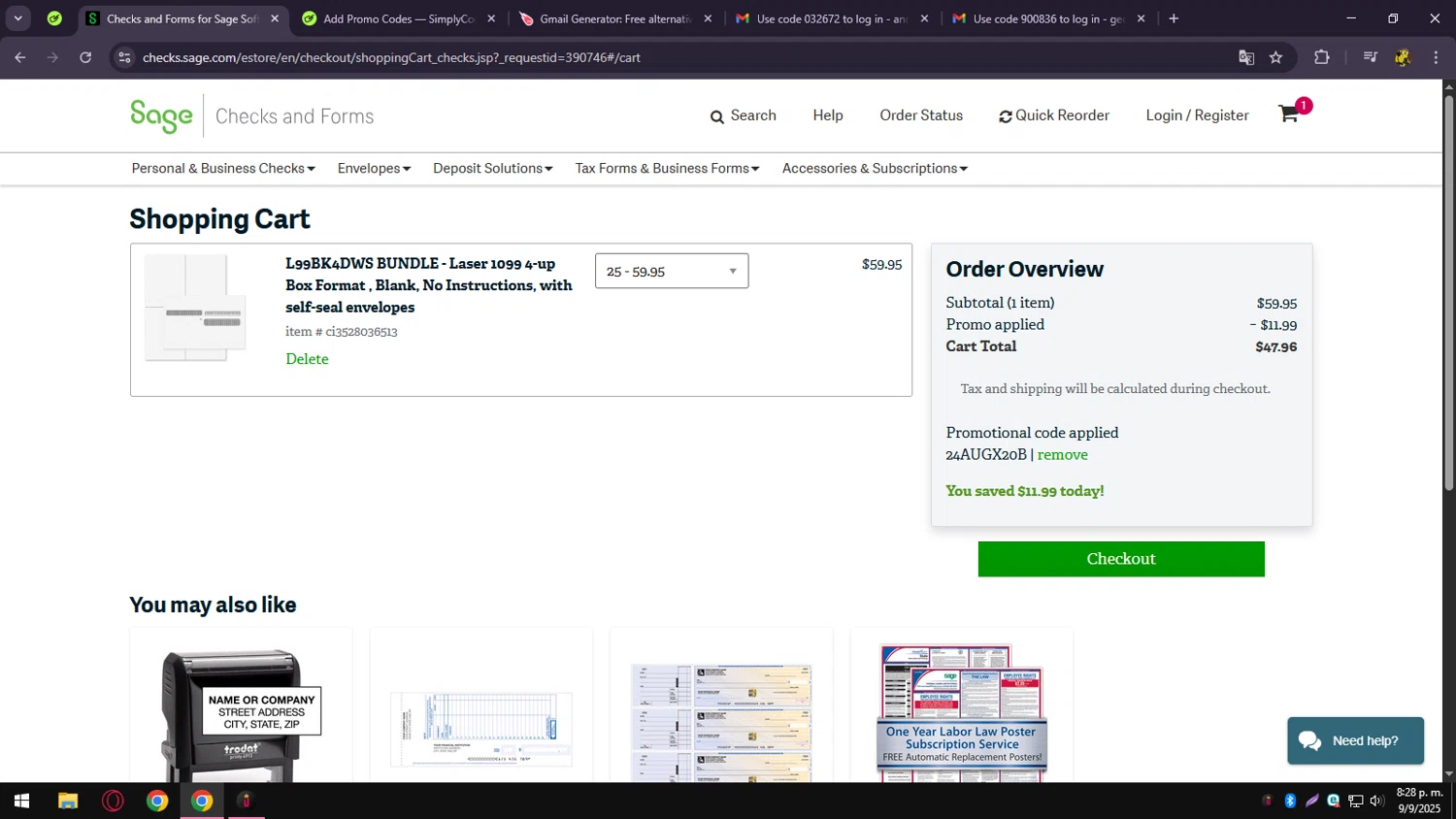Screen dimensions: 1456x819
Task: Bookmark this page with the star icon
Action: pyautogui.click(x=1275, y=57)
